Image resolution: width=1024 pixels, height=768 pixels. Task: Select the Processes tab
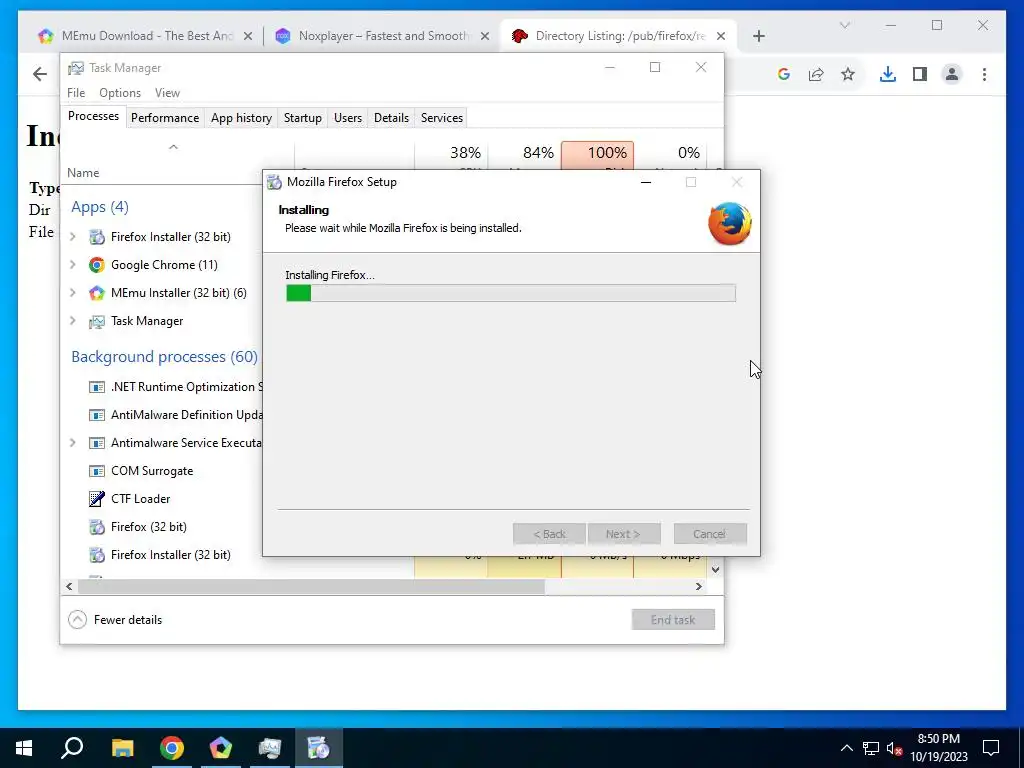93,116
